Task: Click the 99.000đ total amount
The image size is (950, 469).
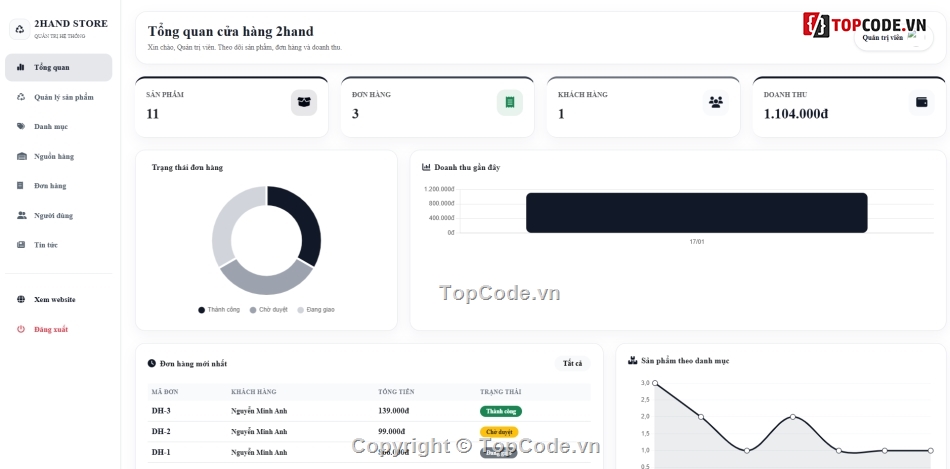Action: point(391,431)
